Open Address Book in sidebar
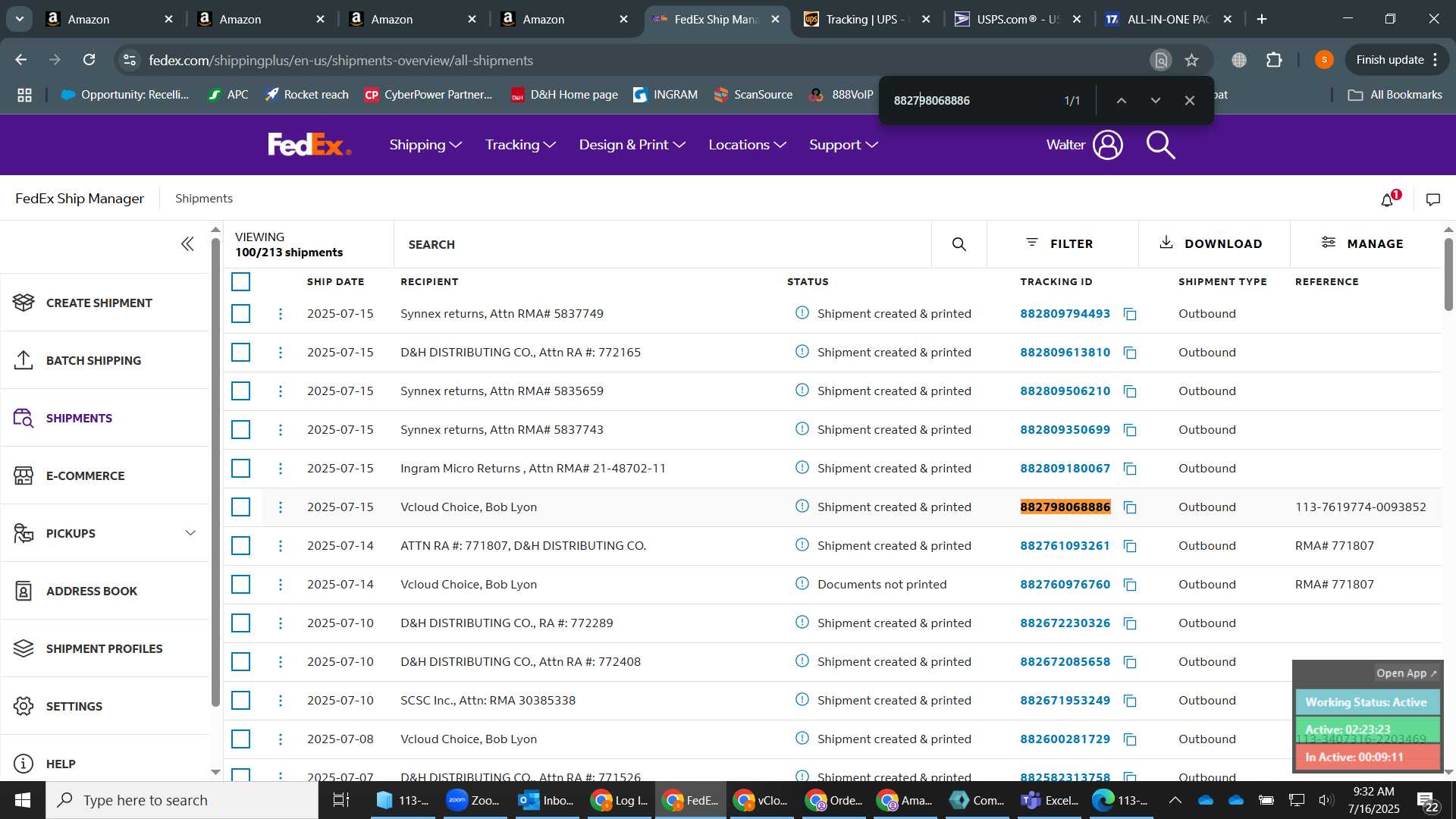Image resolution: width=1456 pixels, height=819 pixels. (x=105, y=591)
